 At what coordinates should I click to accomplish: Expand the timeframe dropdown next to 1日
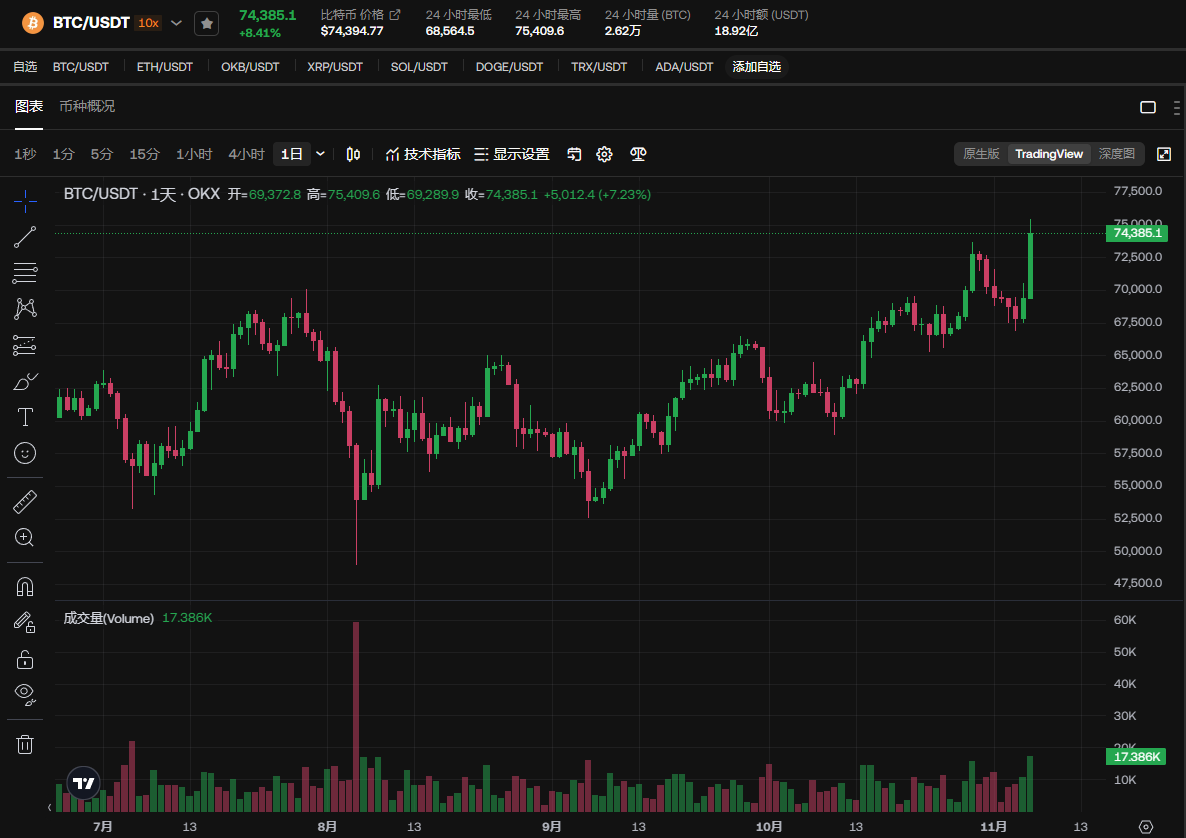click(x=320, y=154)
